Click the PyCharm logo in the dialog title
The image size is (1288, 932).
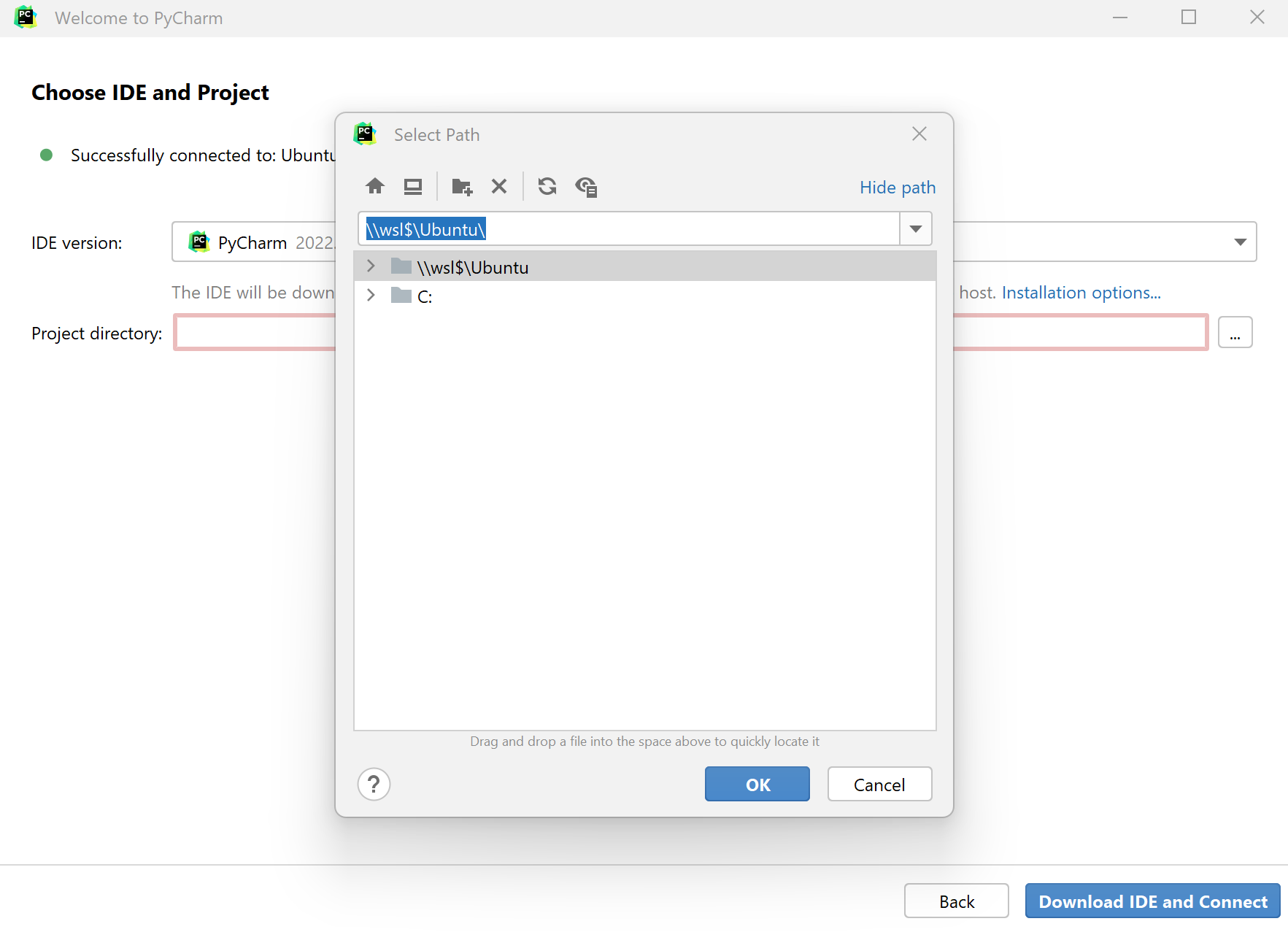(x=365, y=134)
